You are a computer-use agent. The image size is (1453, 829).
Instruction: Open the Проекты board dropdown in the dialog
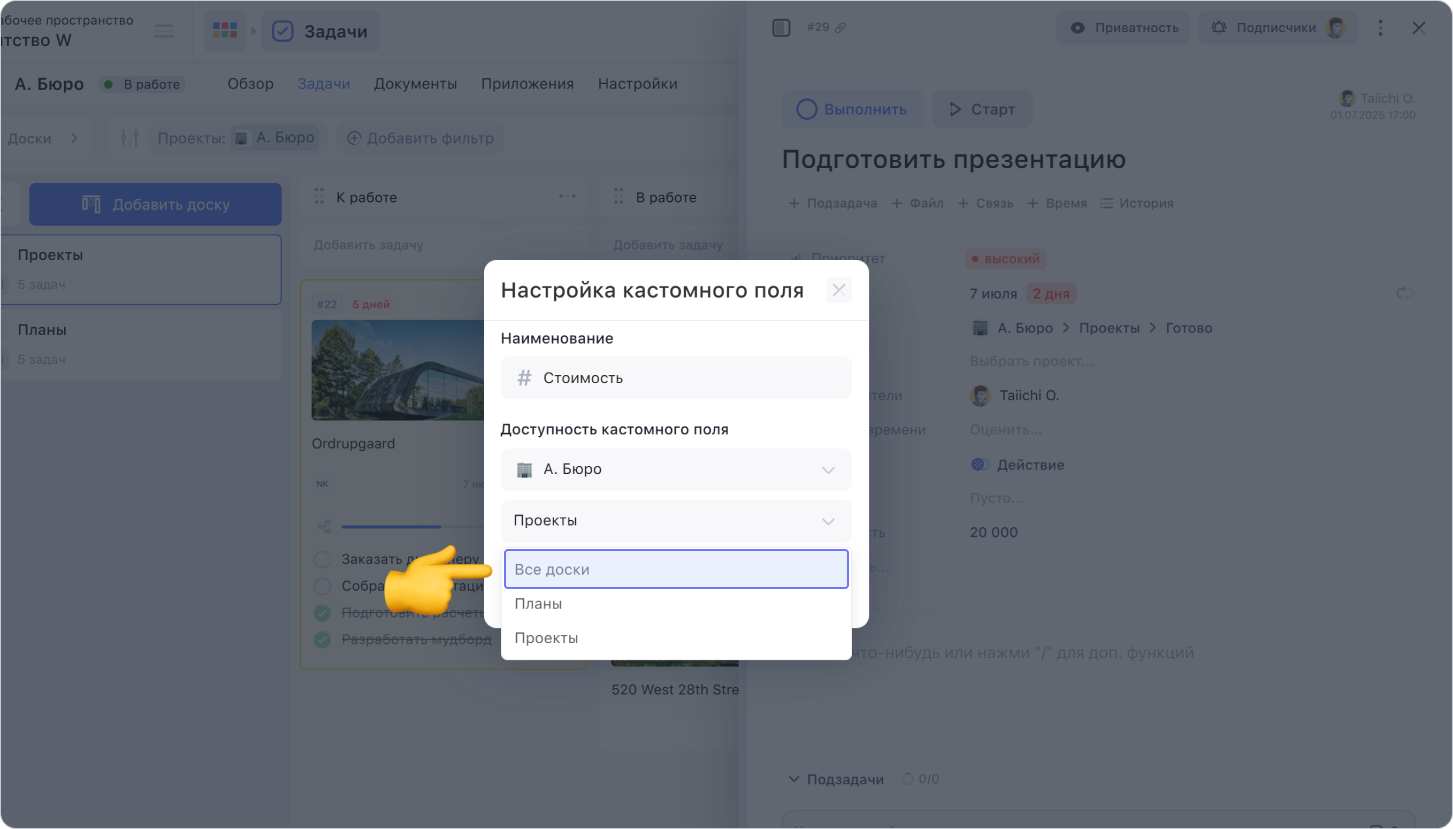676,520
